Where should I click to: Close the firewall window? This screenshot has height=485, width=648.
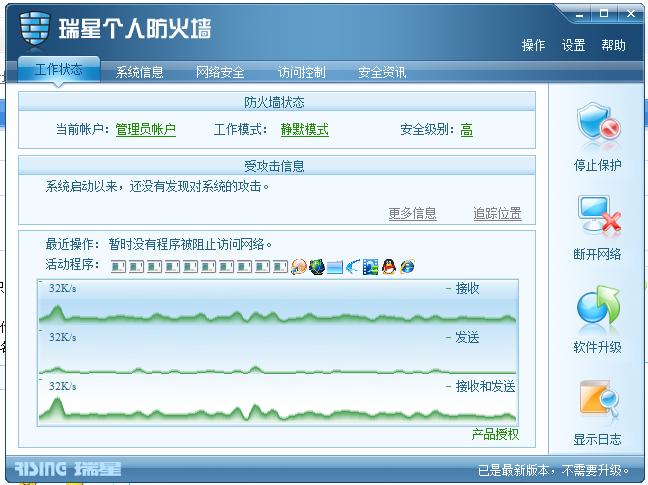tap(631, 14)
